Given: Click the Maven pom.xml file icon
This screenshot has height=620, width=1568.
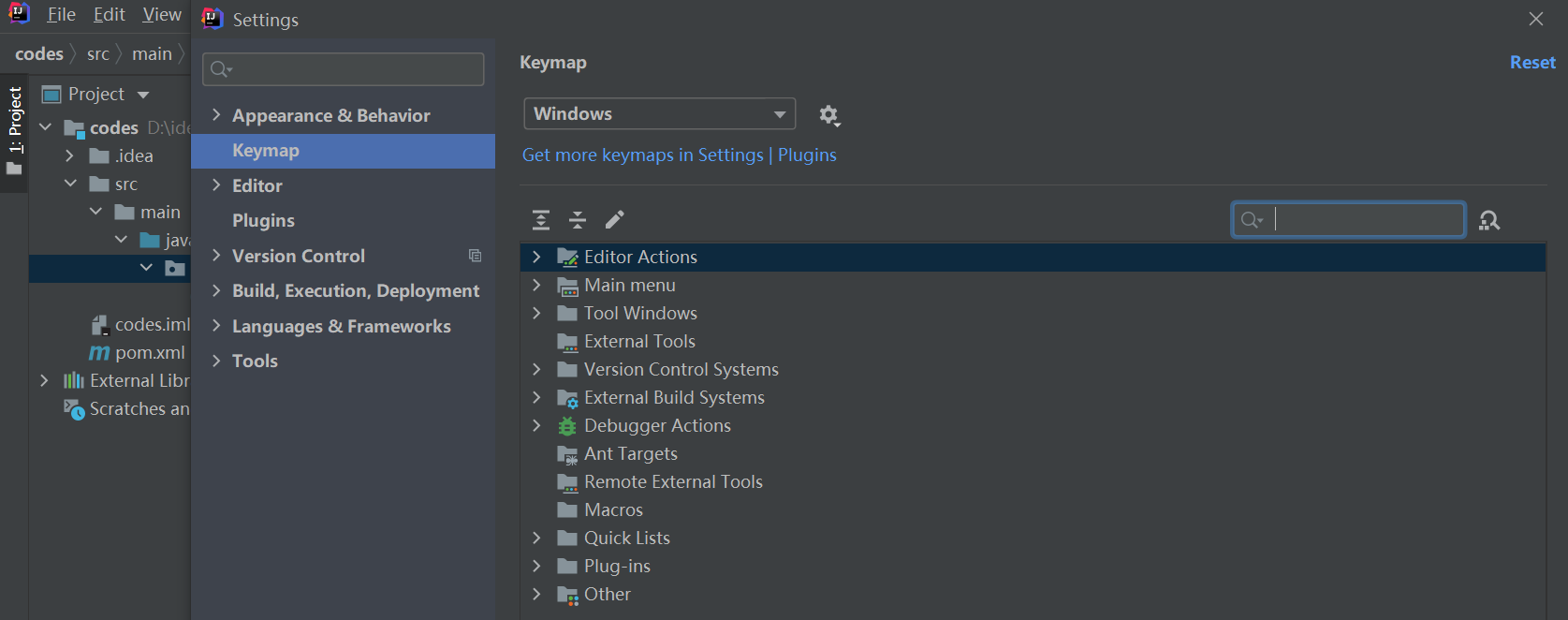Looking at the screenshot, I should point(99,353).
